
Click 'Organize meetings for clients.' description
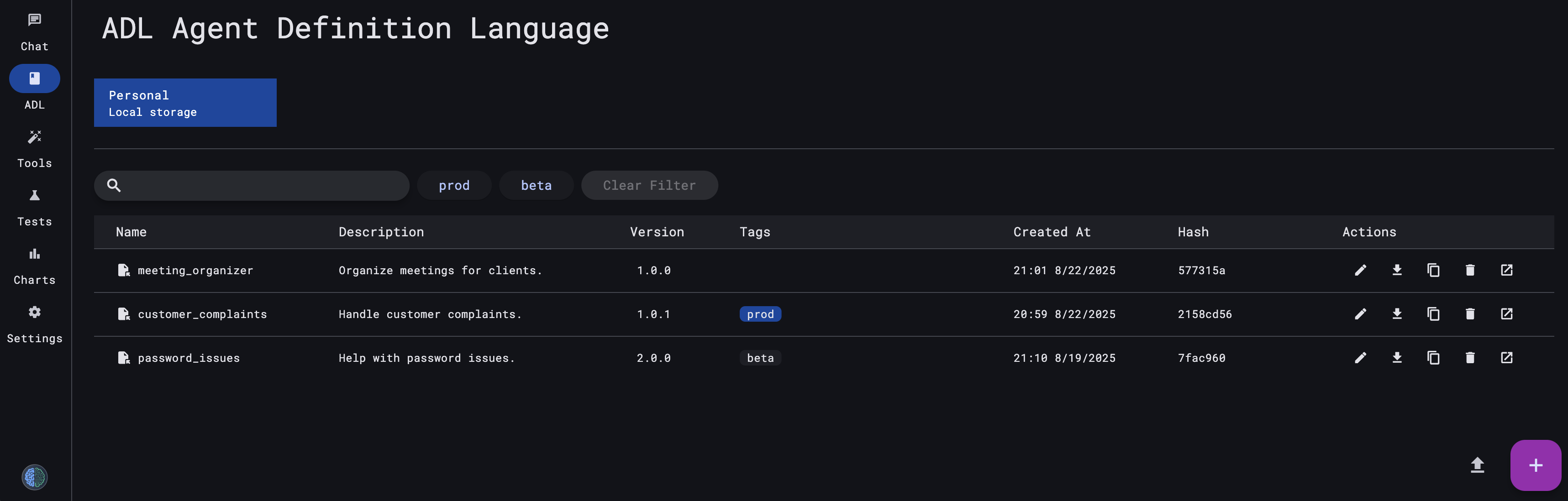(440, 271)
